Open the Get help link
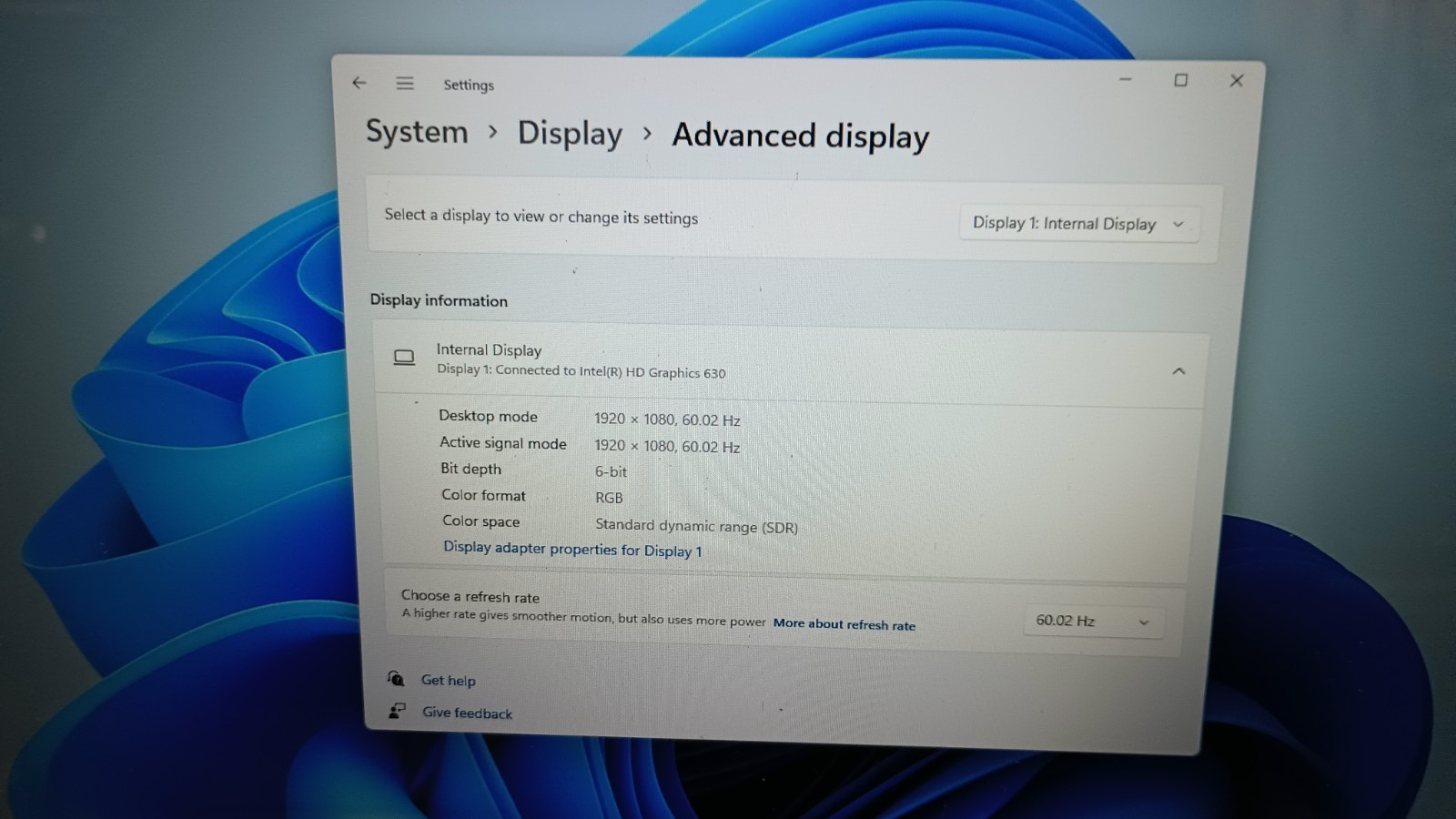Viewport: 1456px width, 819px height. pyautogui.click(x=448, y=680)
